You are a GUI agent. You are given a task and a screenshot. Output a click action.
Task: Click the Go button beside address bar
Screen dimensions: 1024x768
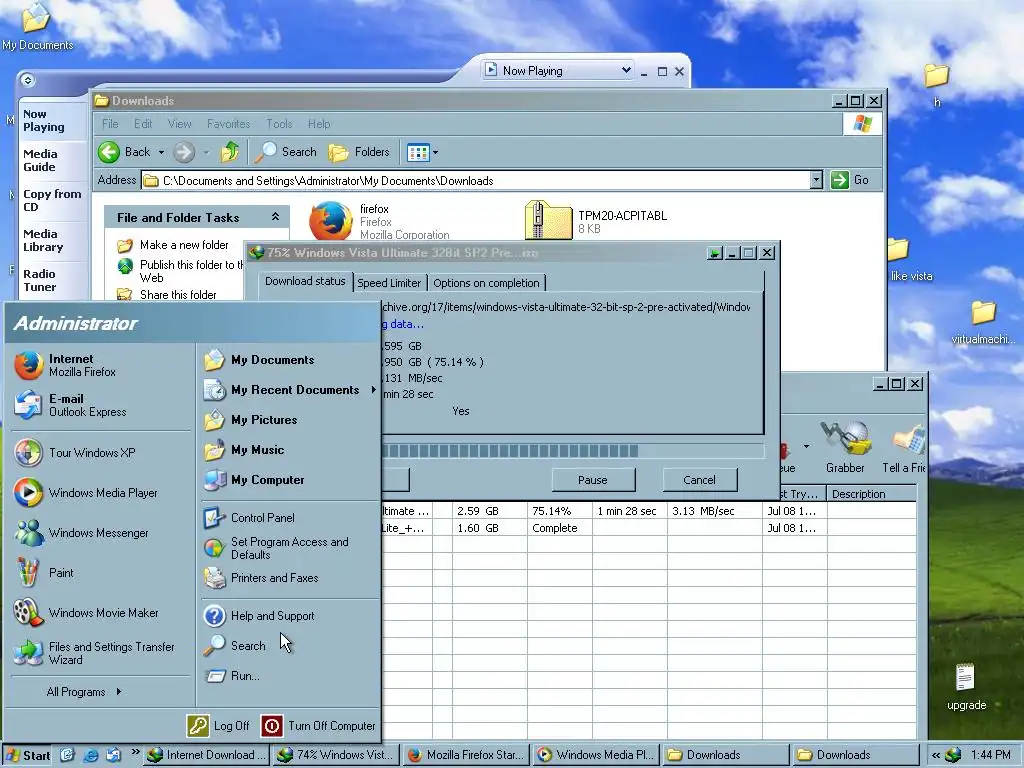[850, 180]
